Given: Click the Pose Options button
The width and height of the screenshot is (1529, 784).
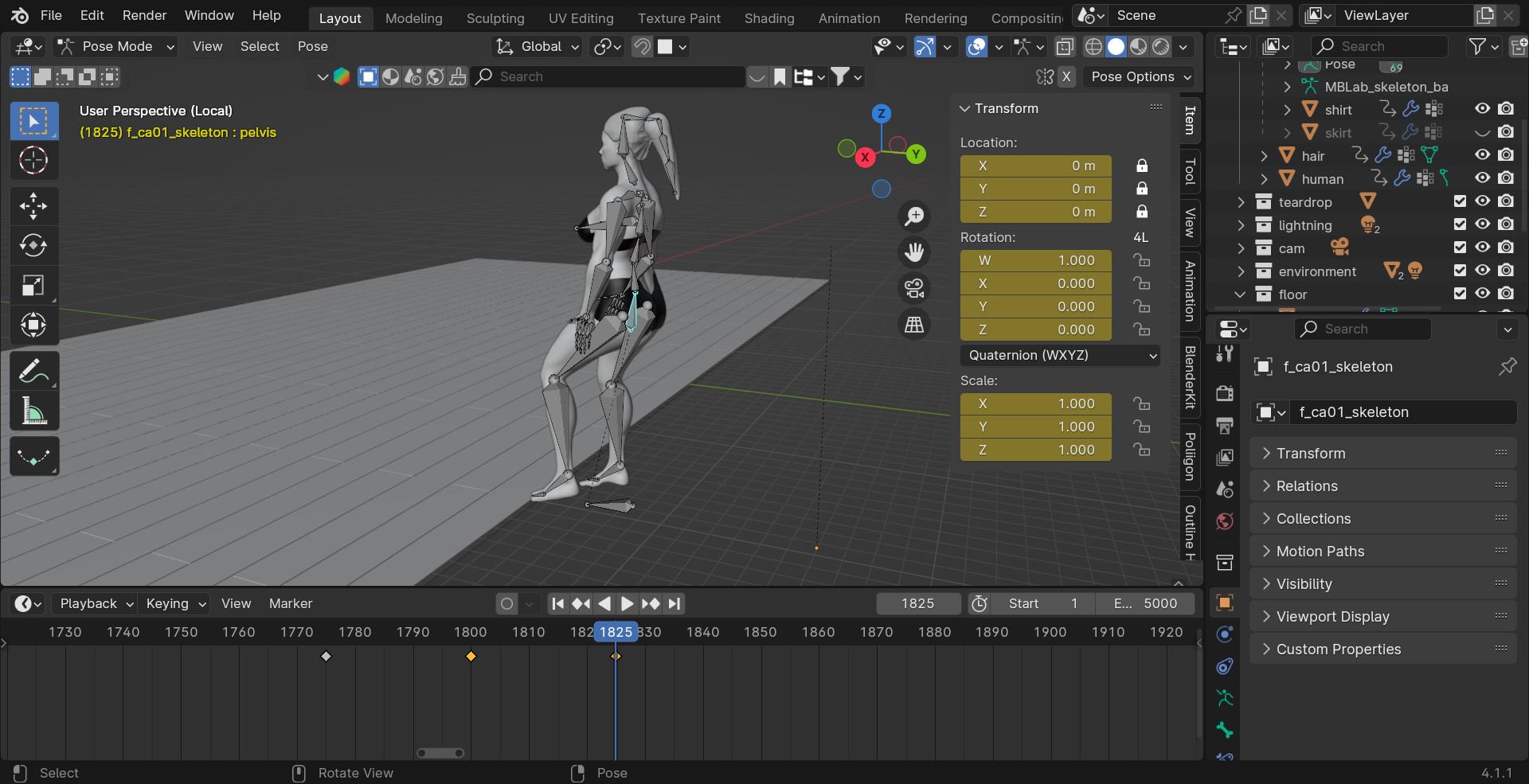Looking at the screenshot, I should tap(1139, 76).
